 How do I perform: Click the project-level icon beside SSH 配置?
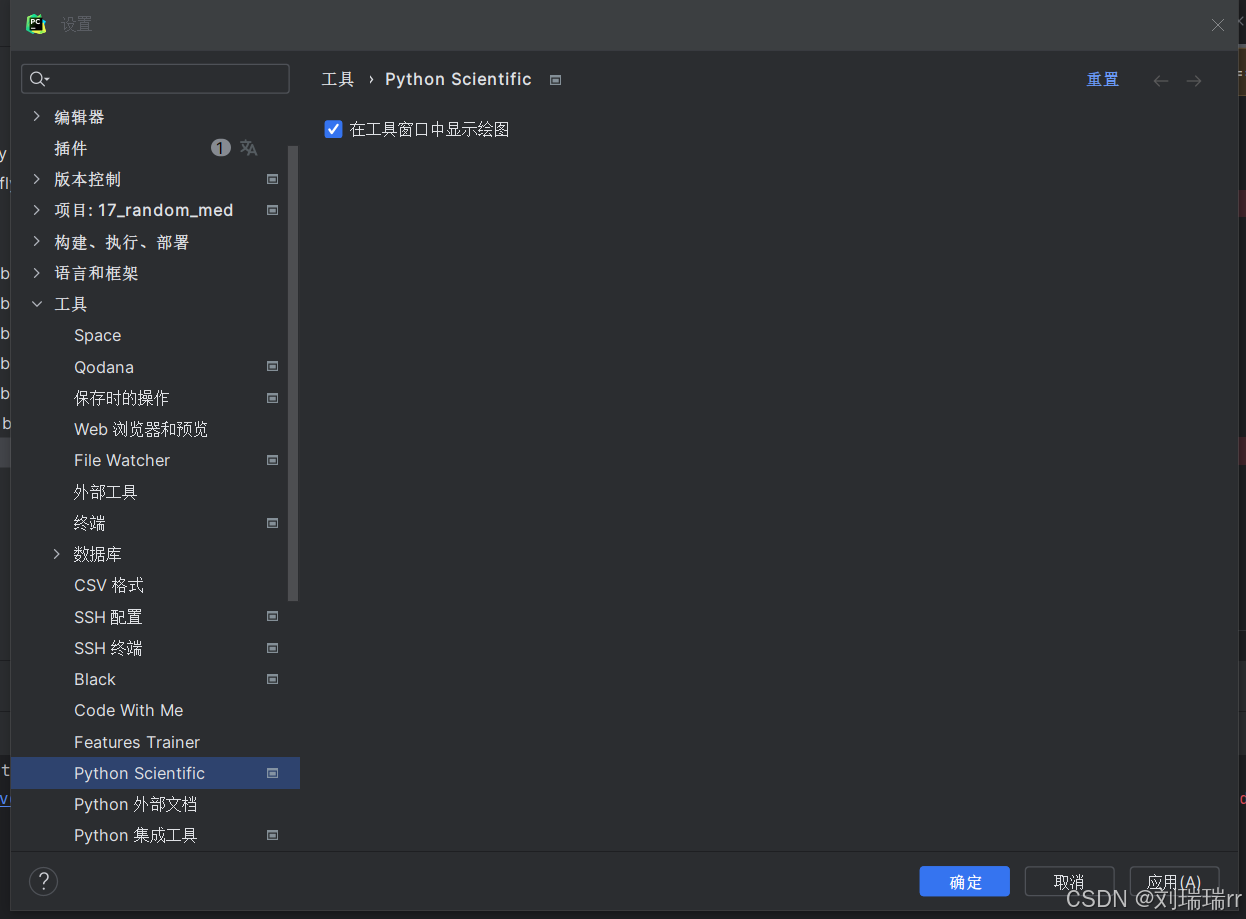point(272,617)
